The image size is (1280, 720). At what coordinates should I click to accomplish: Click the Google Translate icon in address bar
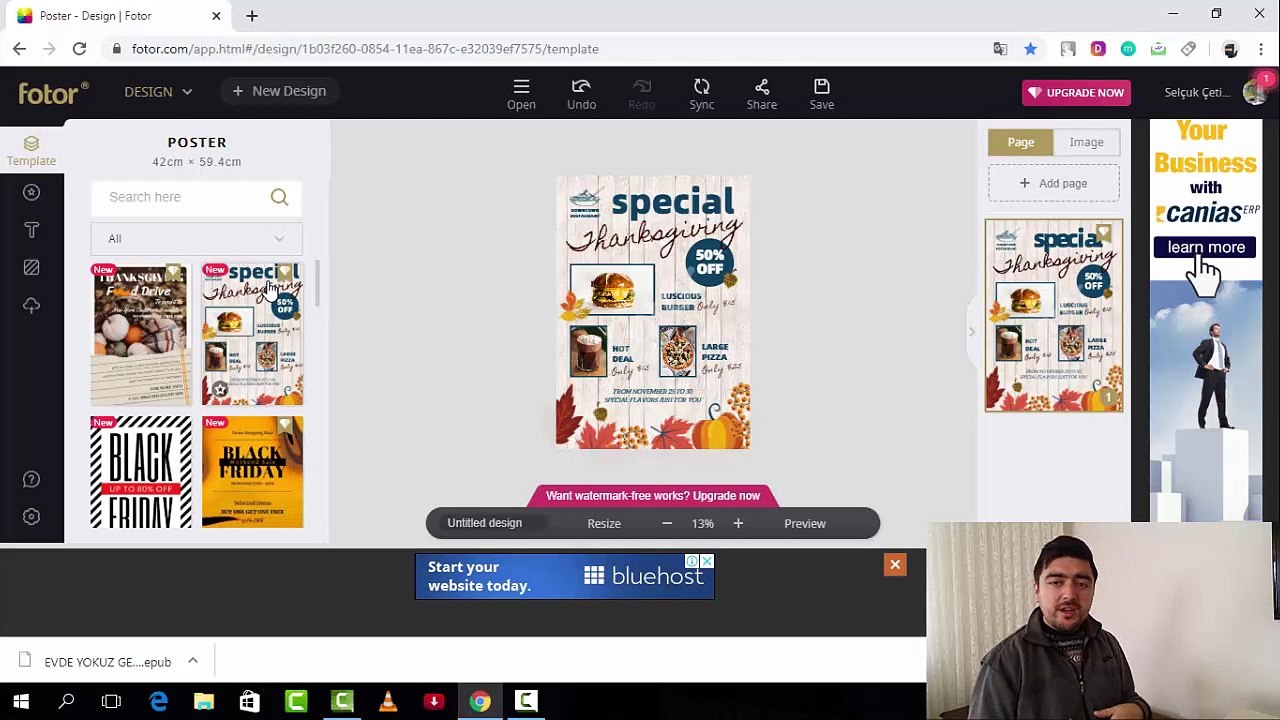tap(1000, 49)
